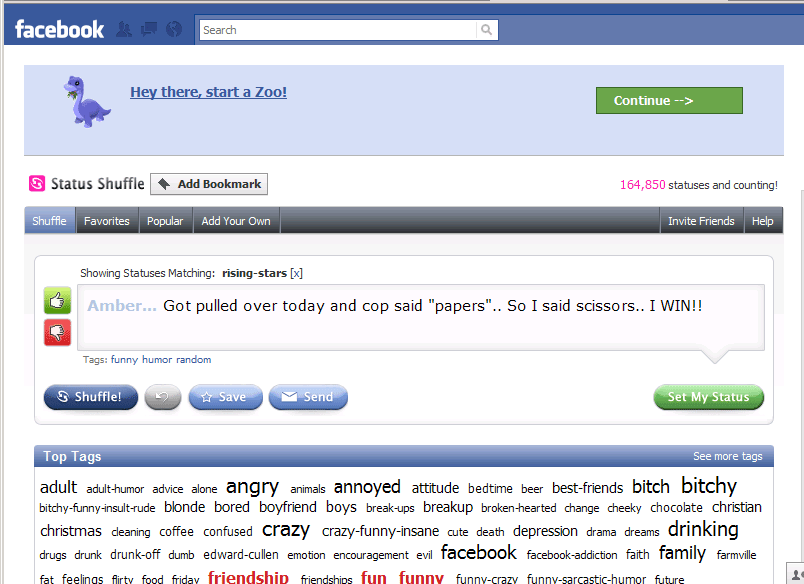Click the Send envelope button
Image resolution: width=804 pixels, height=584 pixels.
click(x=308, y=397)
